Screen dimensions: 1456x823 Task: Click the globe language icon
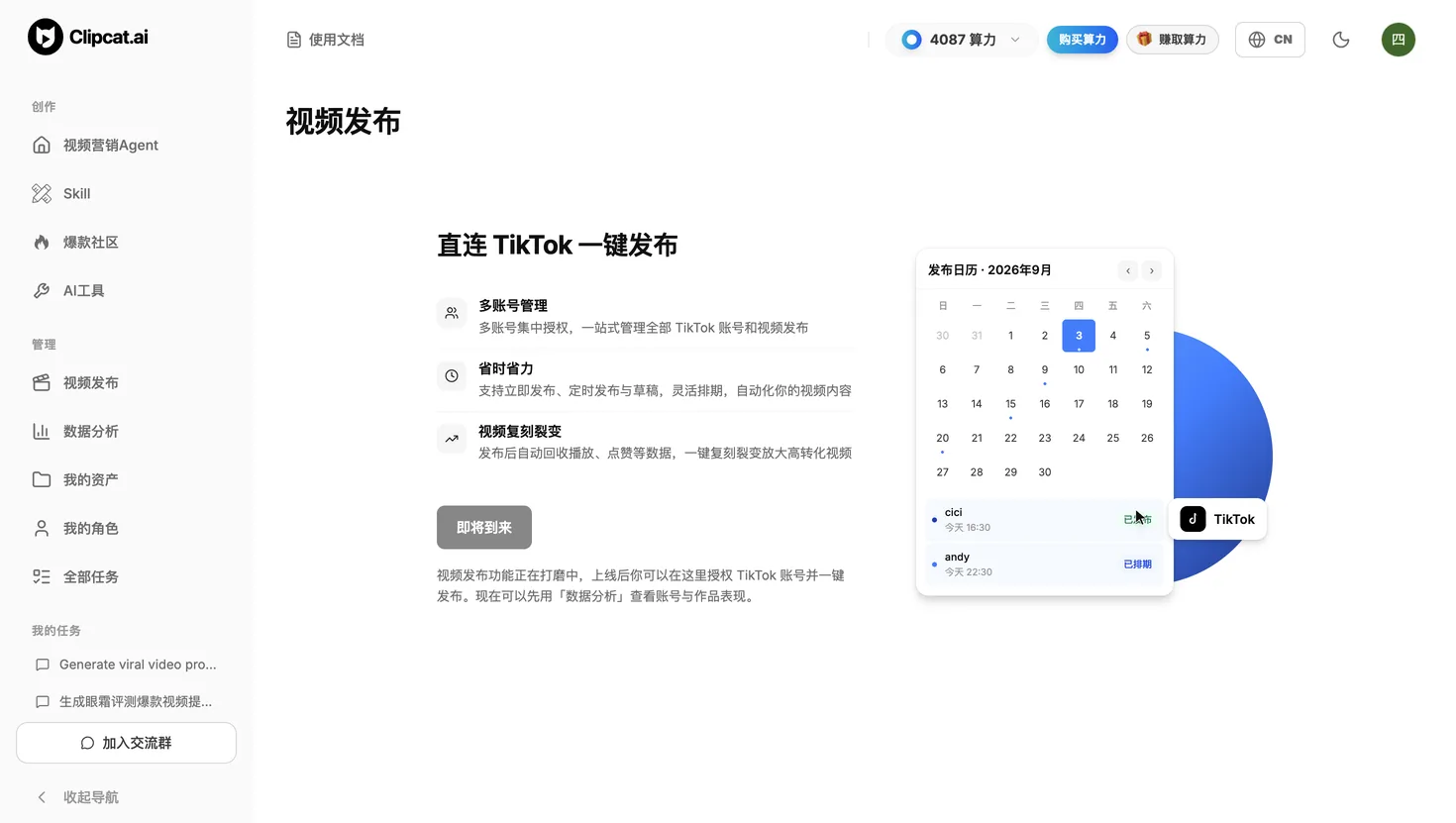pyautogui.click(x=1257, y=40)
